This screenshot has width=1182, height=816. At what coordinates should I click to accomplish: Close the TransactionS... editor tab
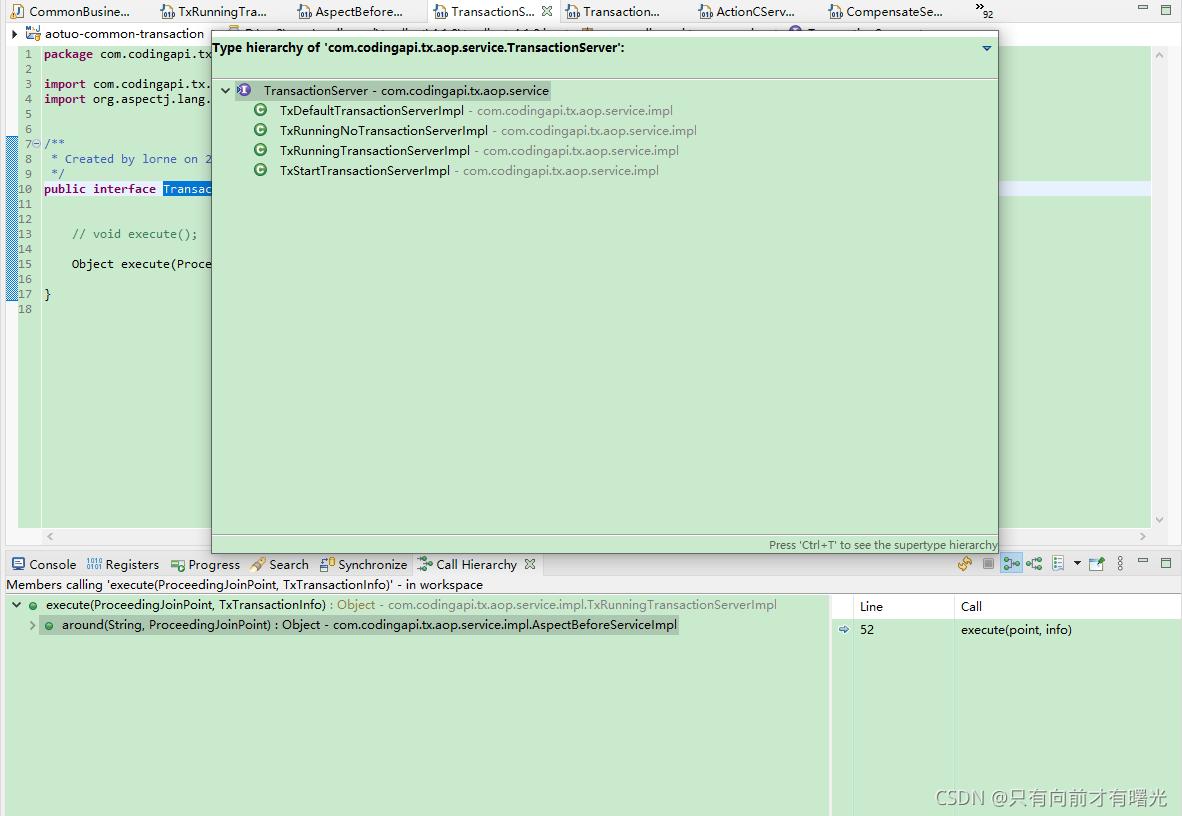point(547,11)
